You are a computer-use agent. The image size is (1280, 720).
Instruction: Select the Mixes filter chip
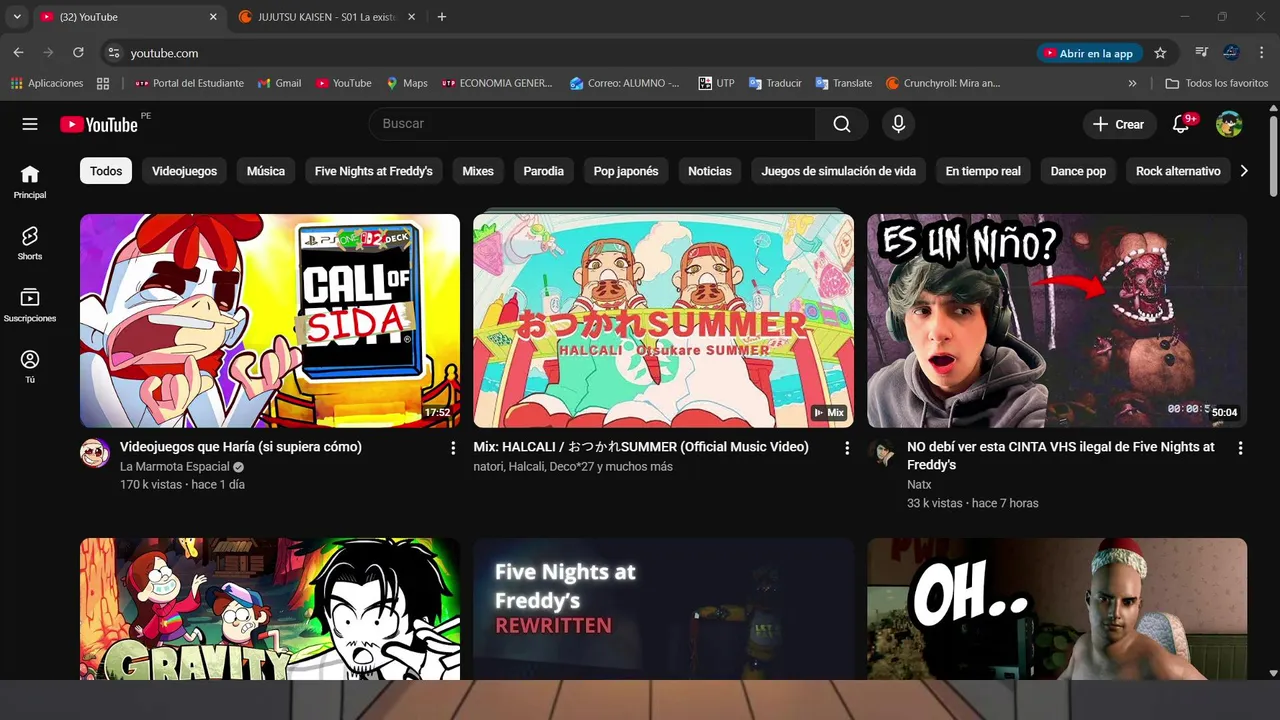point(478,171)
